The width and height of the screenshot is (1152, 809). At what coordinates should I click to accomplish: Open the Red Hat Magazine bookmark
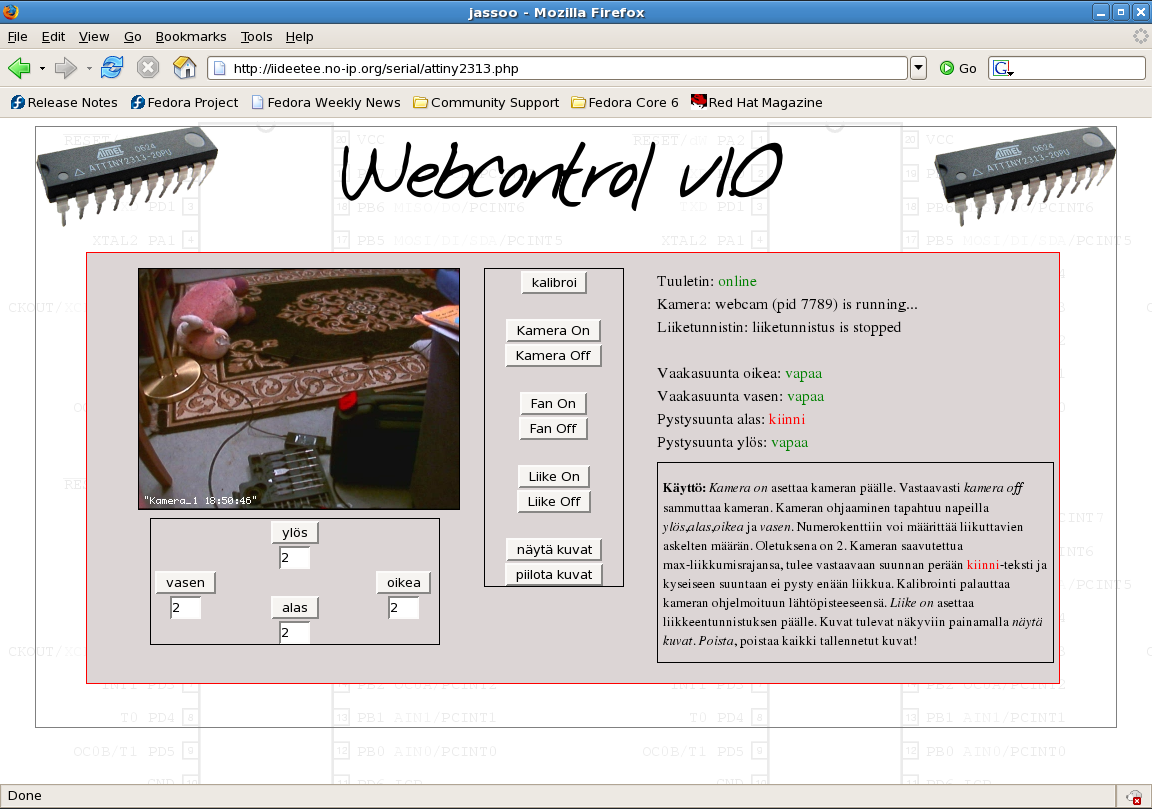pyautogui.click(x=757, y=102)
